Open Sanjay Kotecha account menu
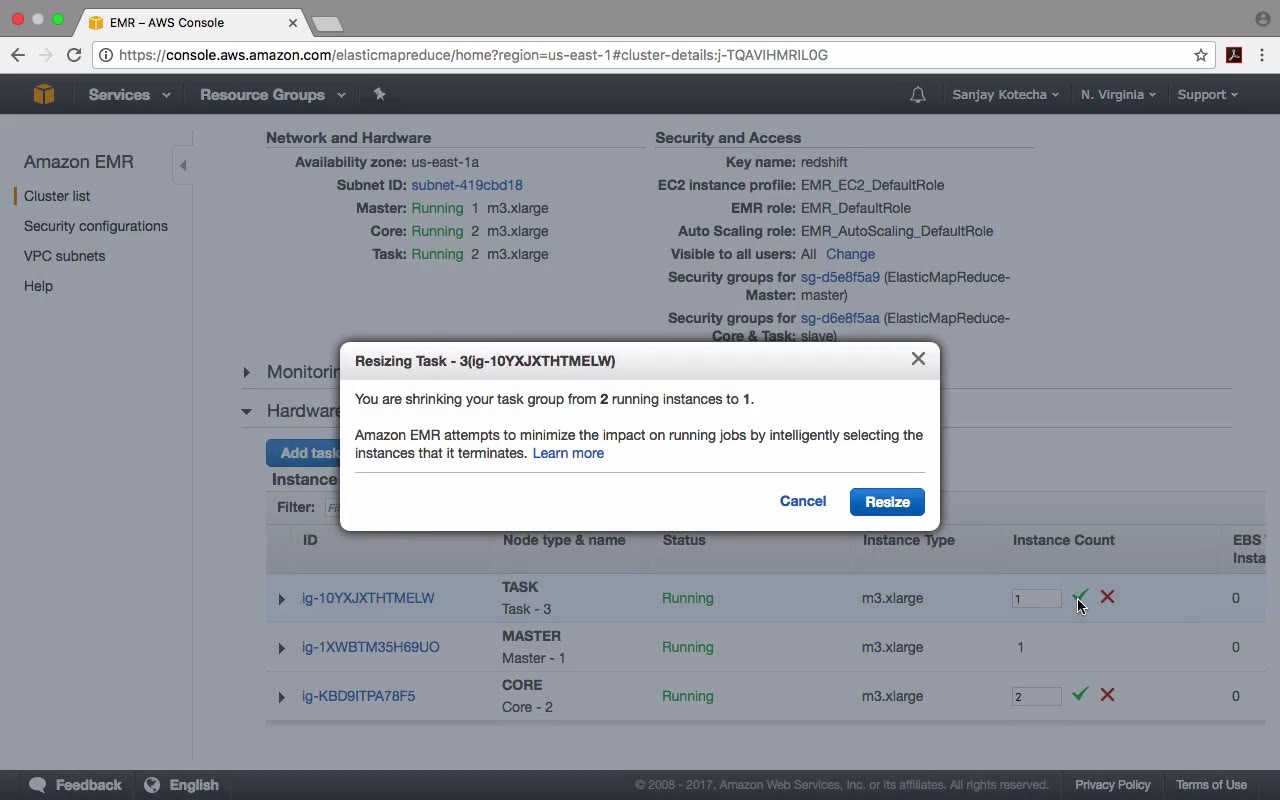Screen dimensions: 1280x800 [x=1005, y=95]
